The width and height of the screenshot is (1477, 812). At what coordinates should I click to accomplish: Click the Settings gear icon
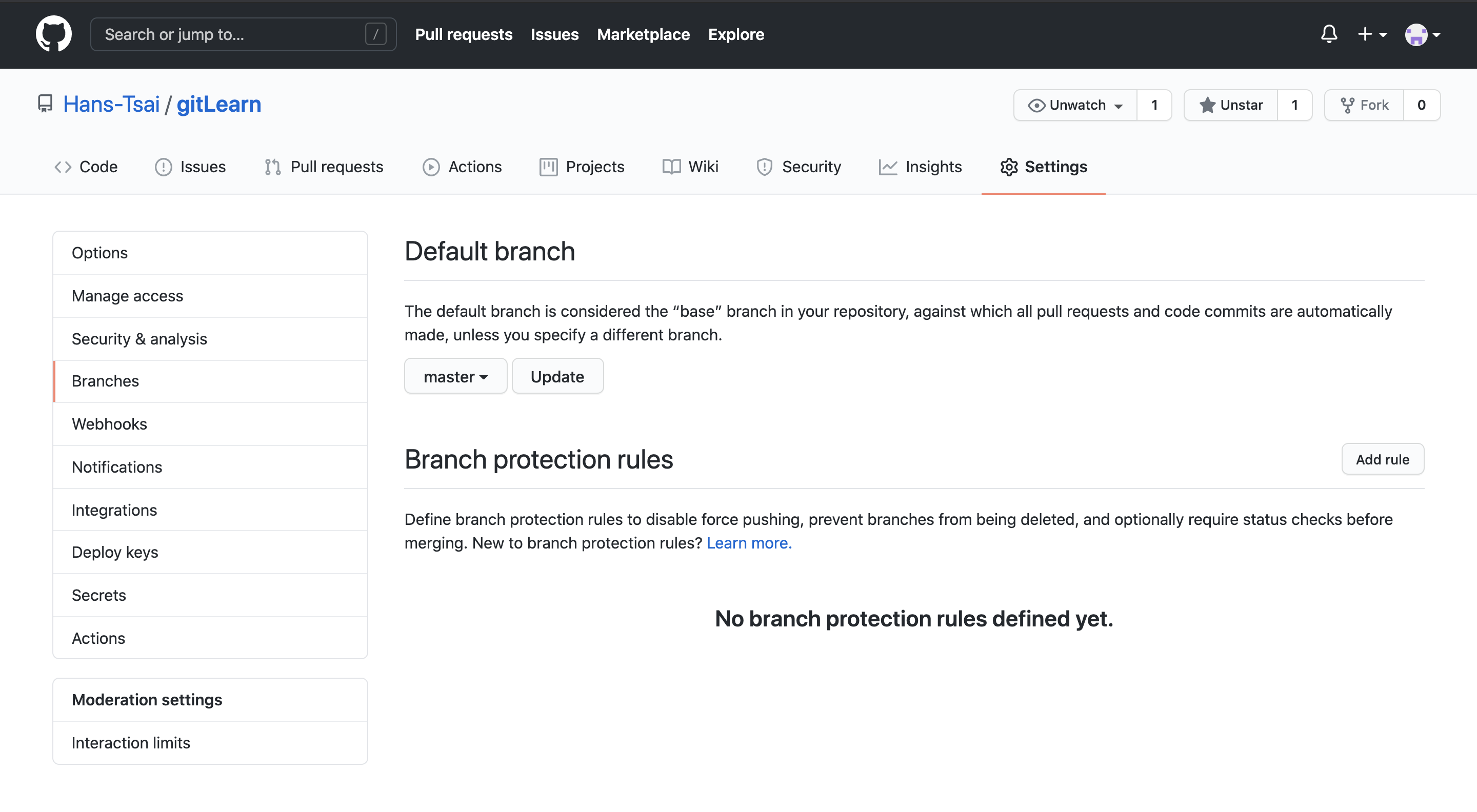tap(1009, 167)
